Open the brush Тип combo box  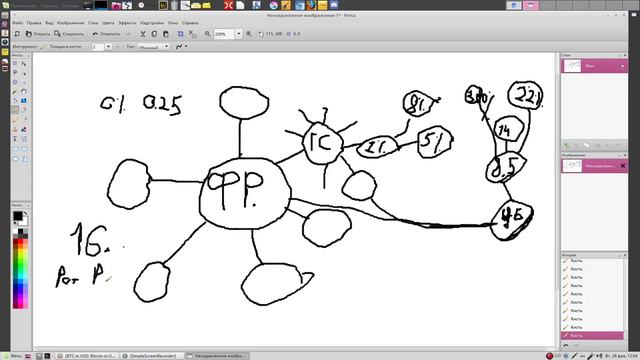pos(153,47)
